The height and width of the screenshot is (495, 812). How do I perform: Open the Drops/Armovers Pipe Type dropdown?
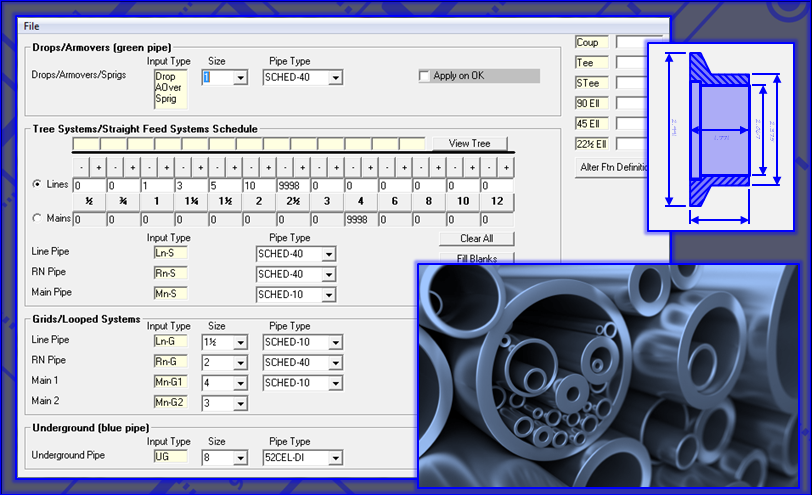335,77
